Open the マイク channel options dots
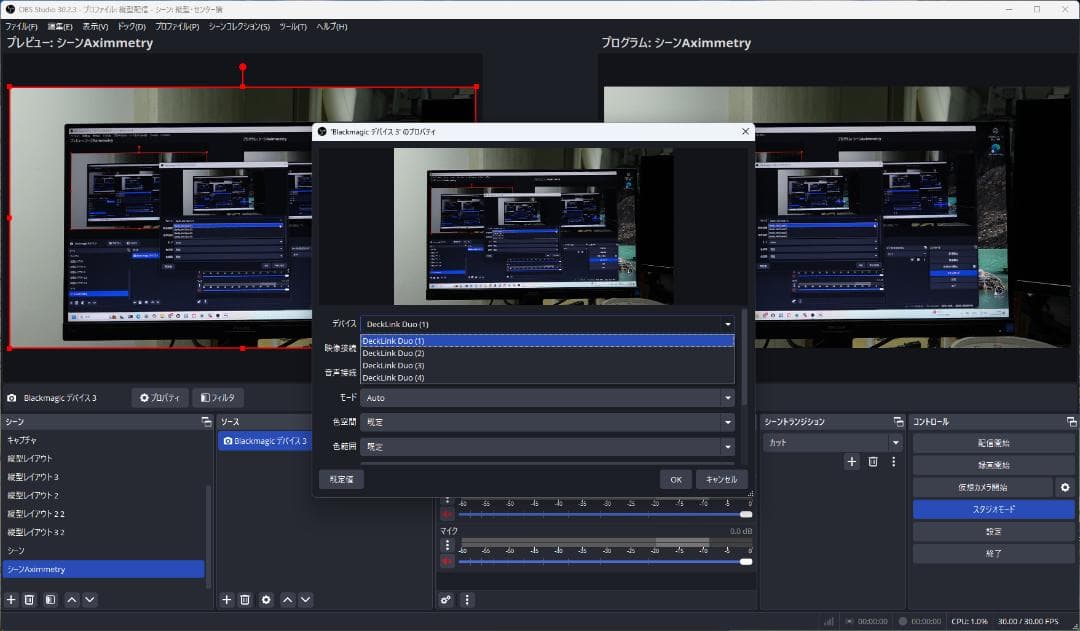 point(447,545)
